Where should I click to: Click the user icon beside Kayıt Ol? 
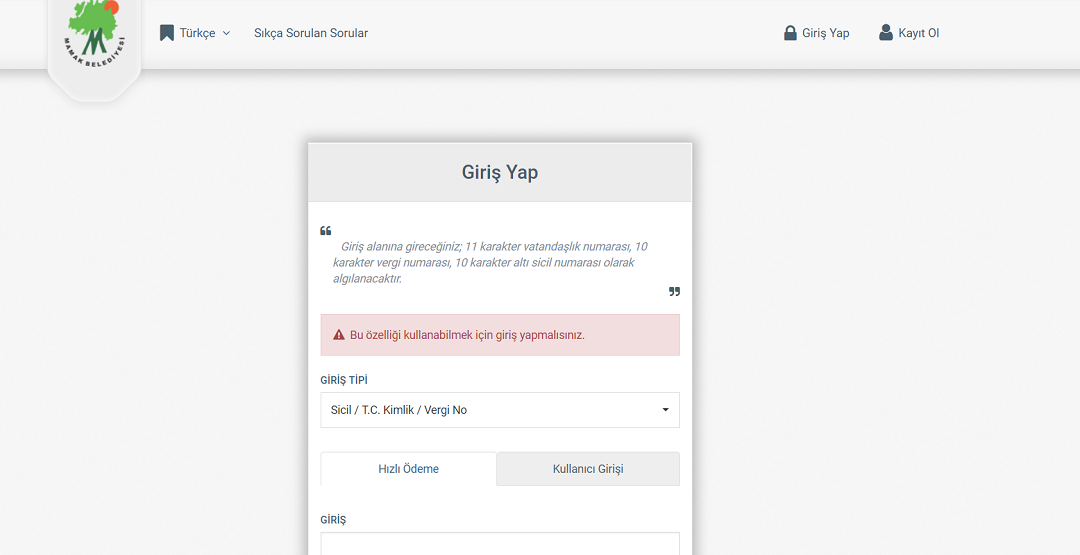tap(886, 33)
